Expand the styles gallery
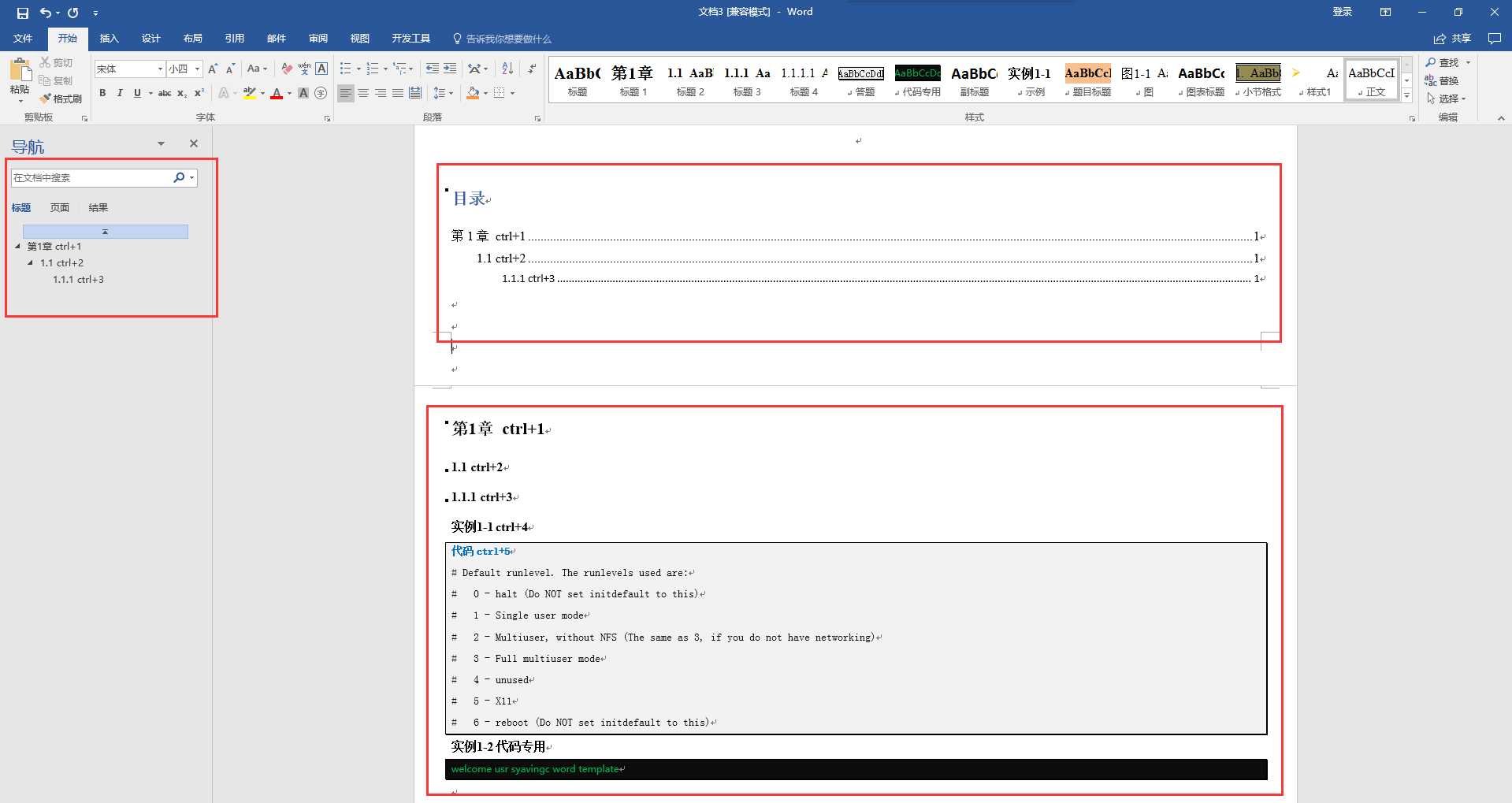This screenshot has width=1512, height=803. [1407, 95]
